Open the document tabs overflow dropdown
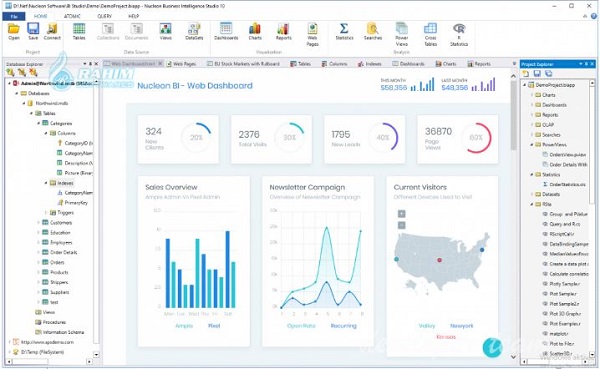 514,64
